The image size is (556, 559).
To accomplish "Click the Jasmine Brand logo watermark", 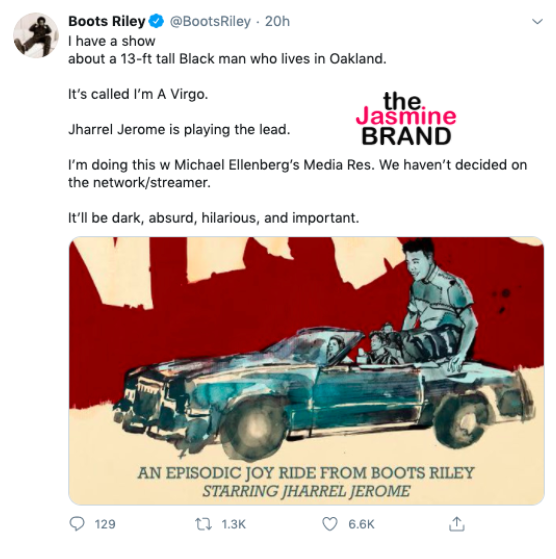I will click(x=406, y=119).
